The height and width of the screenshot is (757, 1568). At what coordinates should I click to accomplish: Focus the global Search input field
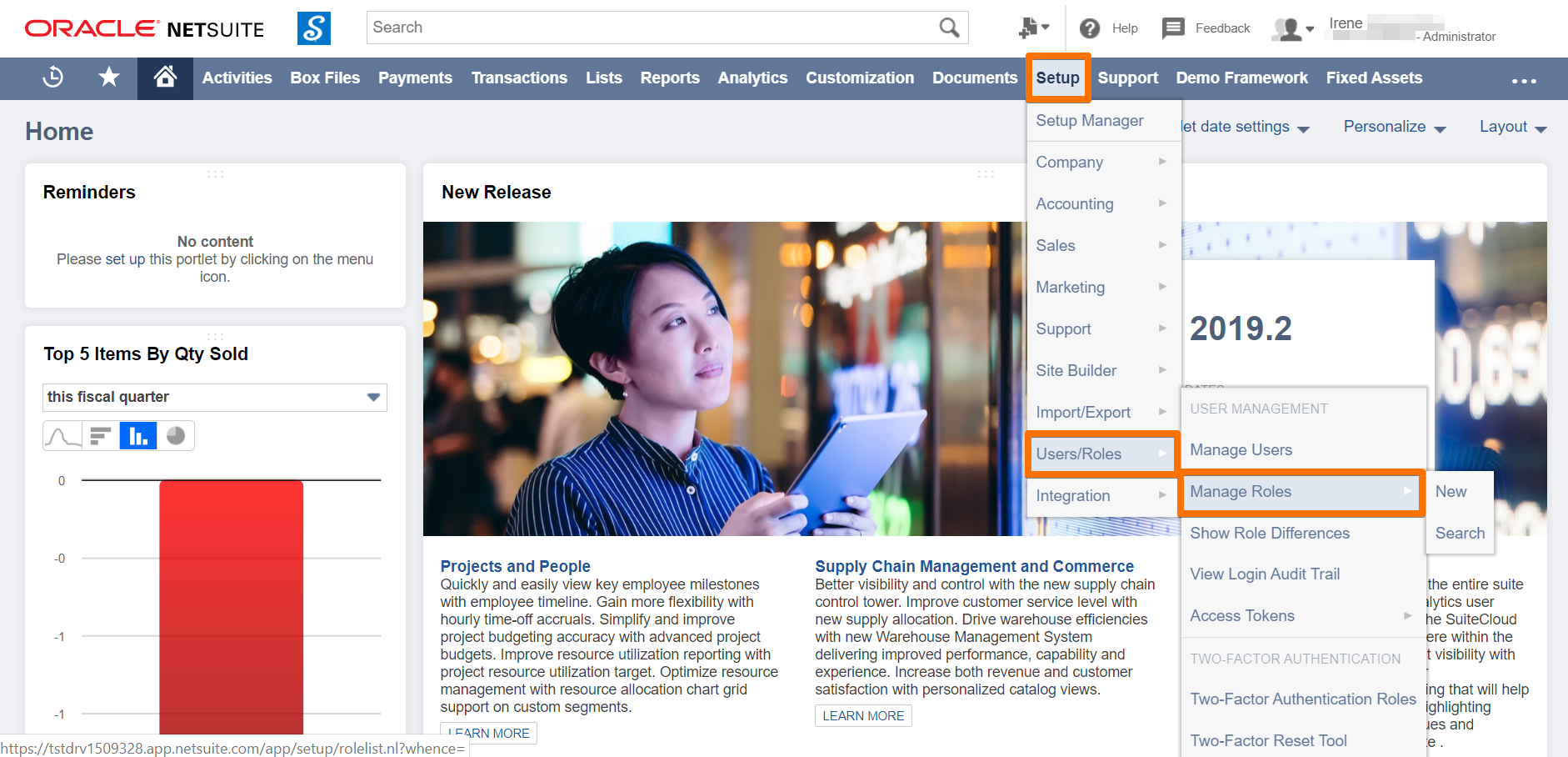tap(652, 28)
